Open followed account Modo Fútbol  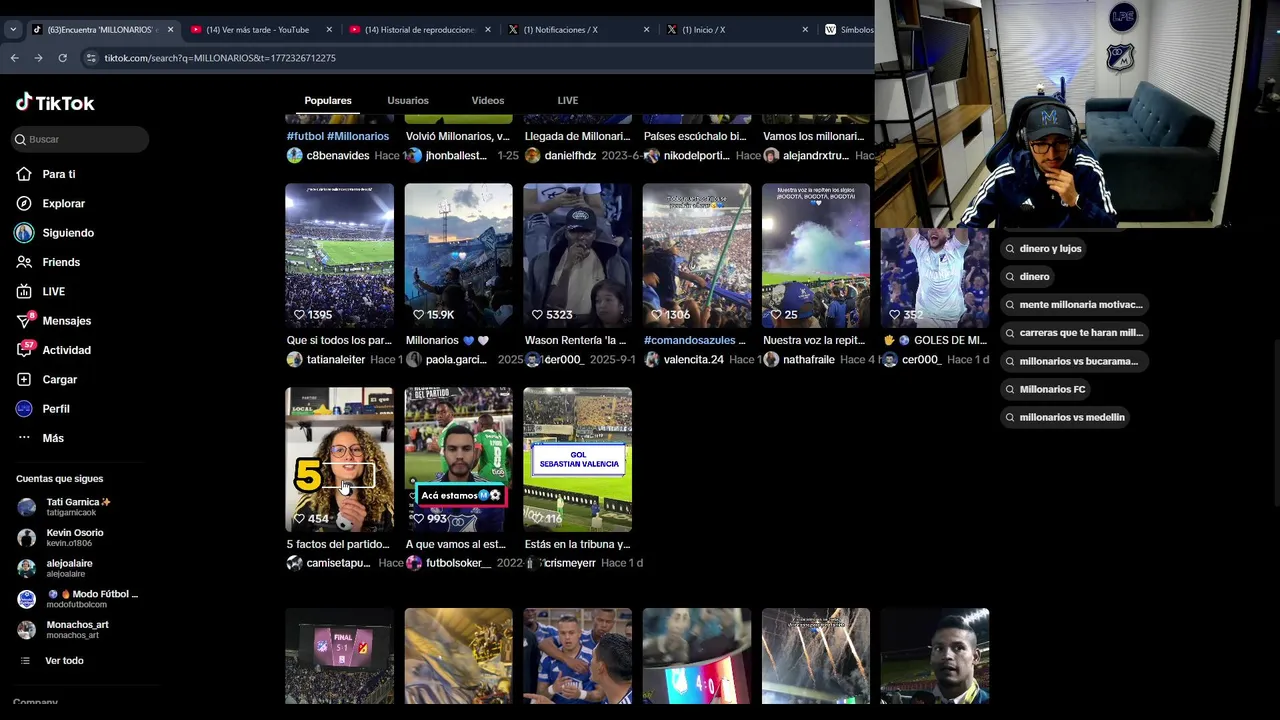(92, 599)
